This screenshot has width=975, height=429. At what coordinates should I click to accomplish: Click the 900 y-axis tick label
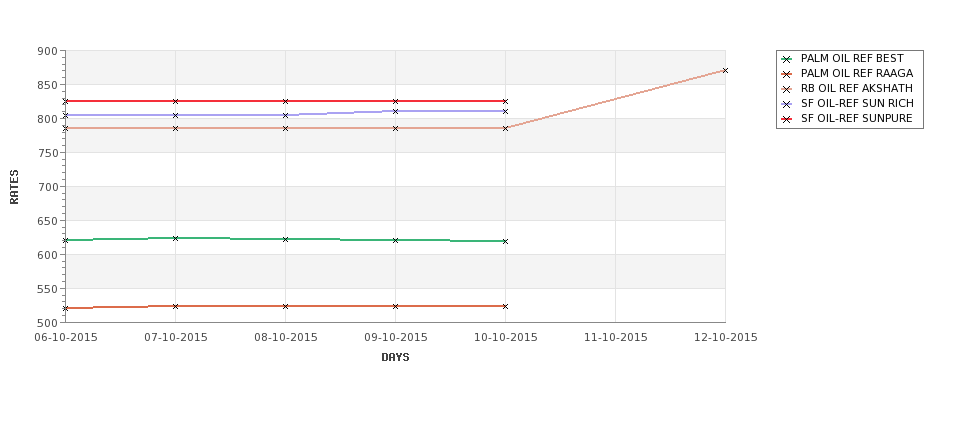click(x=47, y=52)
